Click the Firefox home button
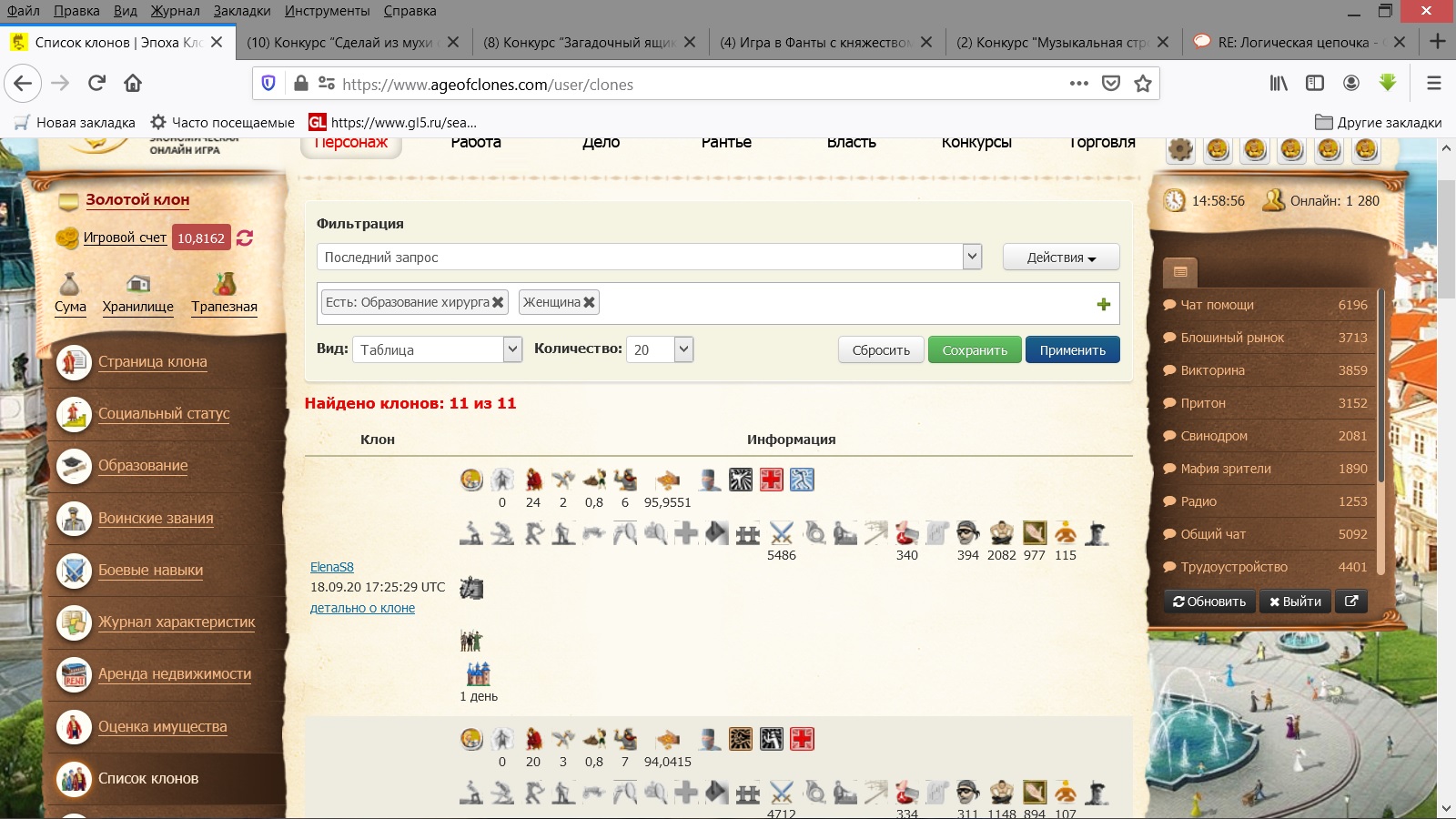This screenshot has height=819, width=1456. point(133,84)
